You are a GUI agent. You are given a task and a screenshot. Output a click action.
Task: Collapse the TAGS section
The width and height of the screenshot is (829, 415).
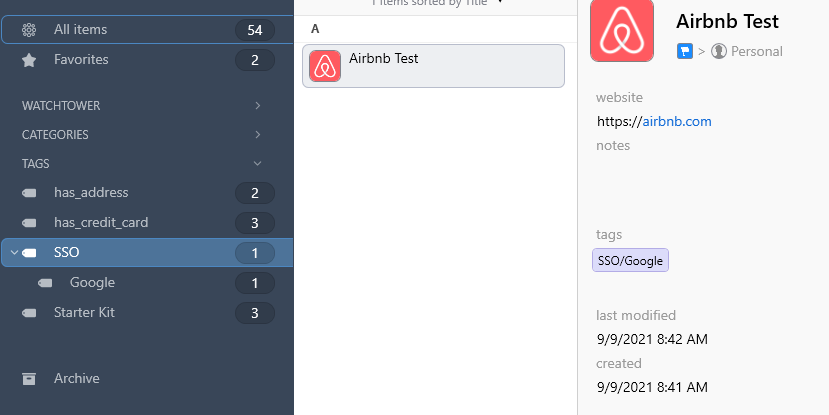pyautogui.click(x=257, y=164)
